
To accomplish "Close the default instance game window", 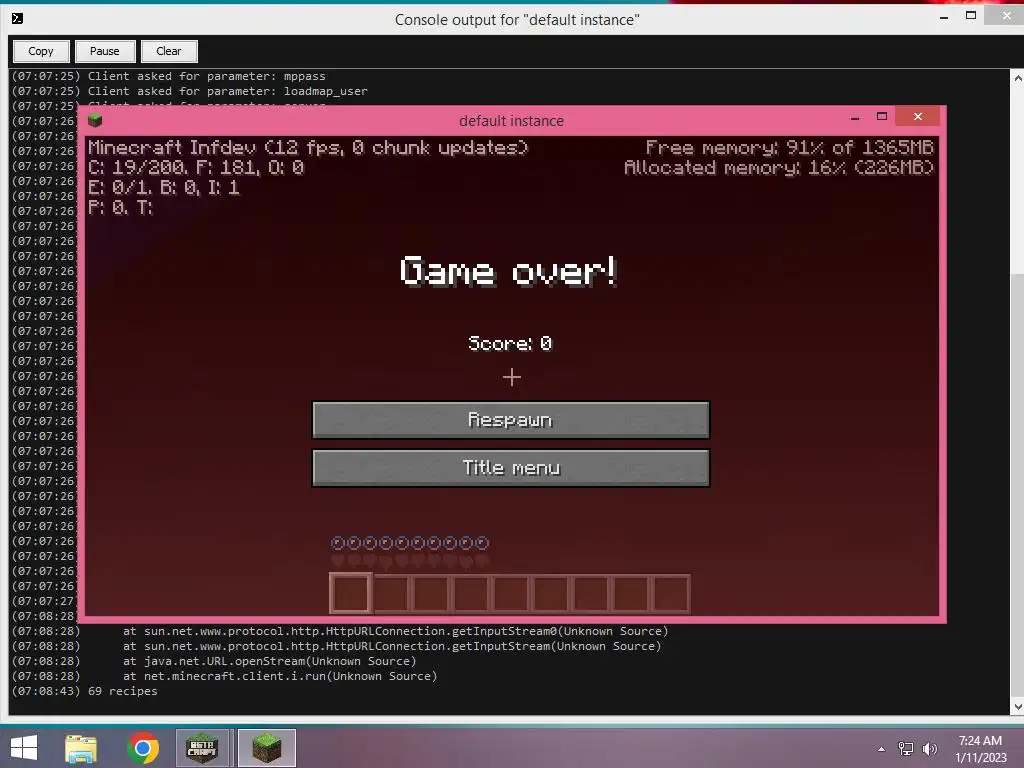I will (918, 116).
